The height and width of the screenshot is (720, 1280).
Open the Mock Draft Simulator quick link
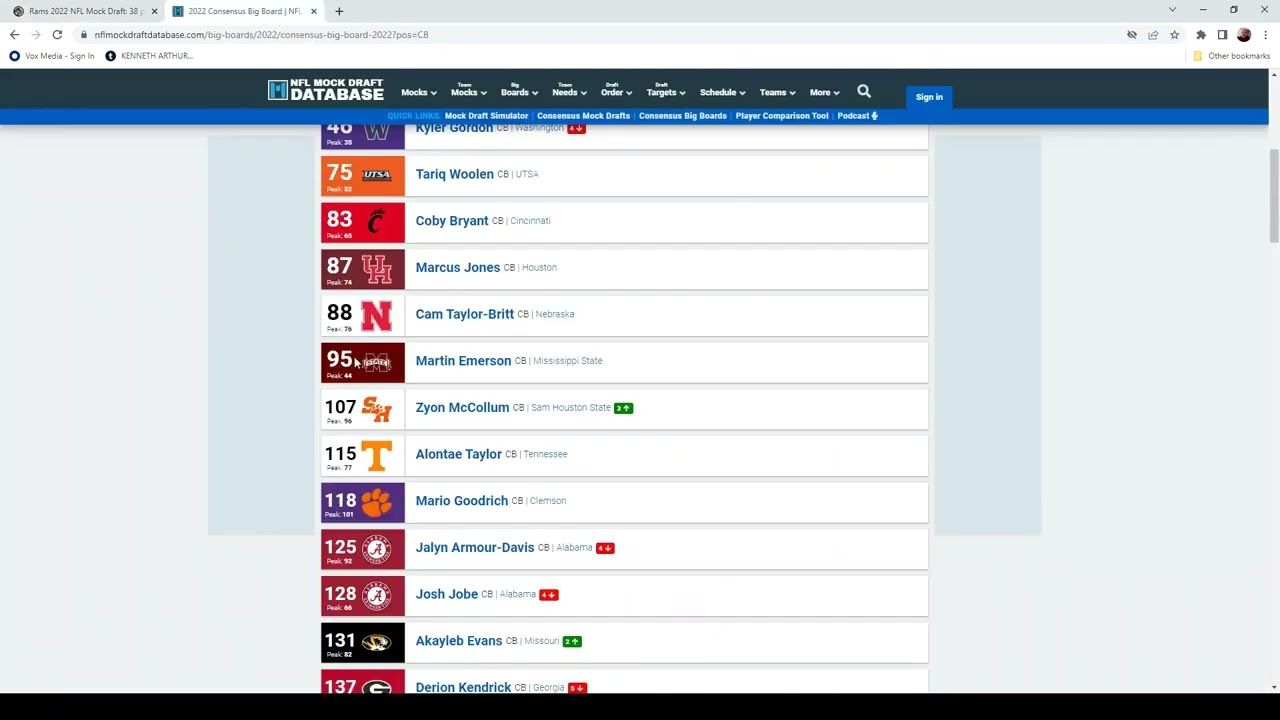tap(486, 116)
